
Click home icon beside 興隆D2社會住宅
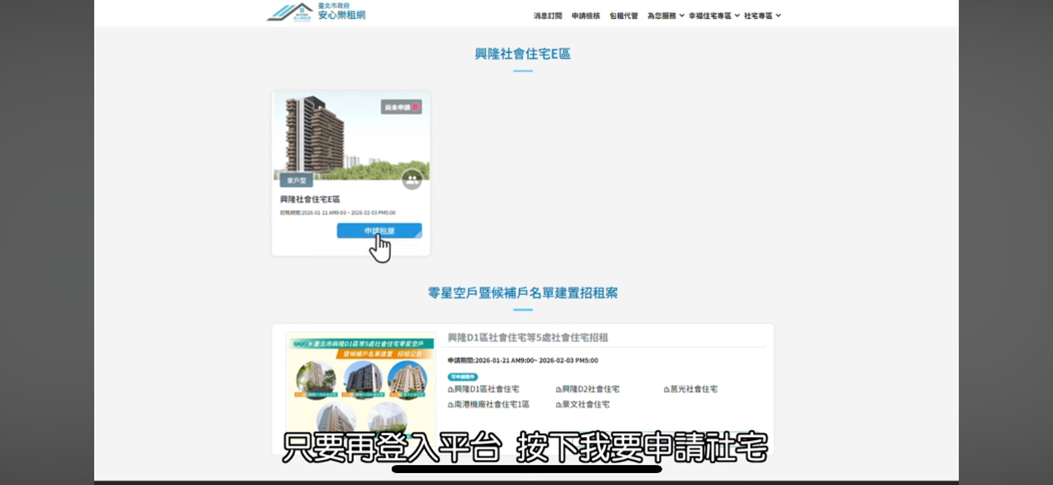click(x=558, y=390)
